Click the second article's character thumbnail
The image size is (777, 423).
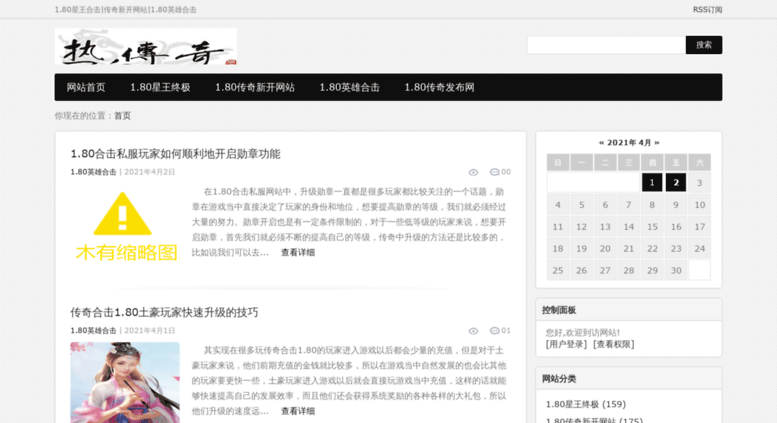pos(125,382)
